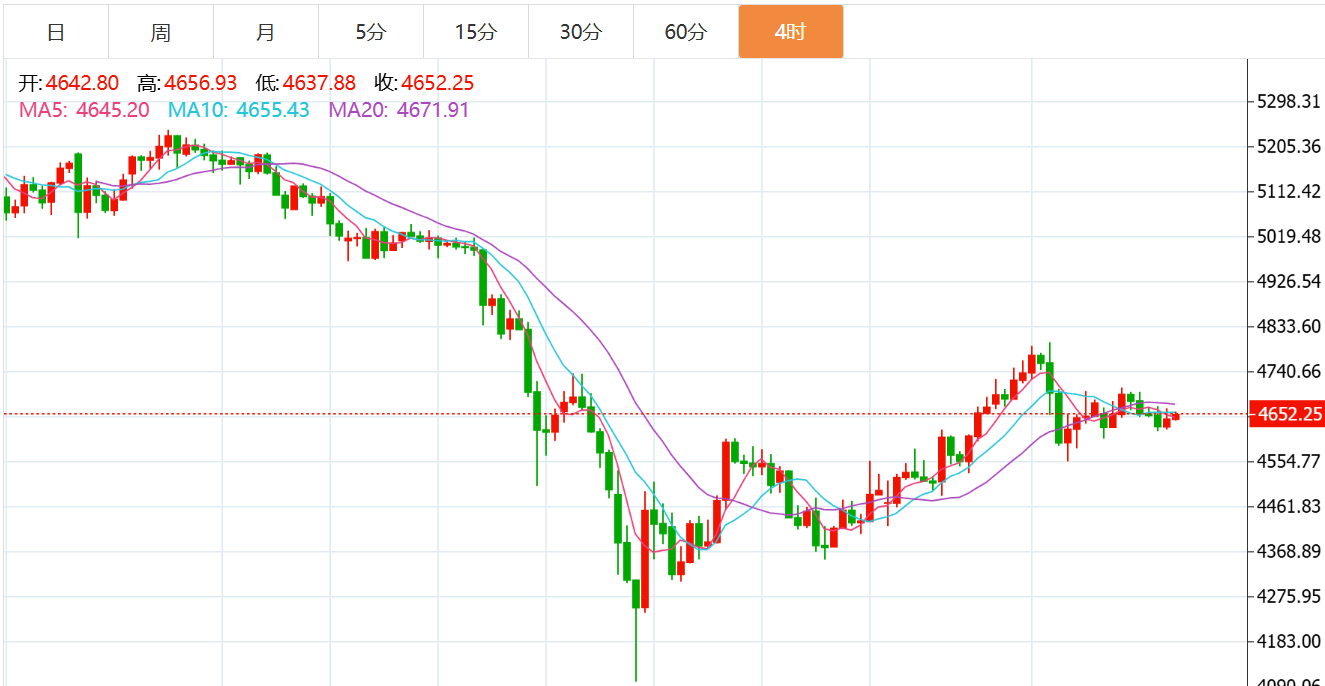Click the open price 4642.80
Screen dimensions: 1325x686
(82, 84)
